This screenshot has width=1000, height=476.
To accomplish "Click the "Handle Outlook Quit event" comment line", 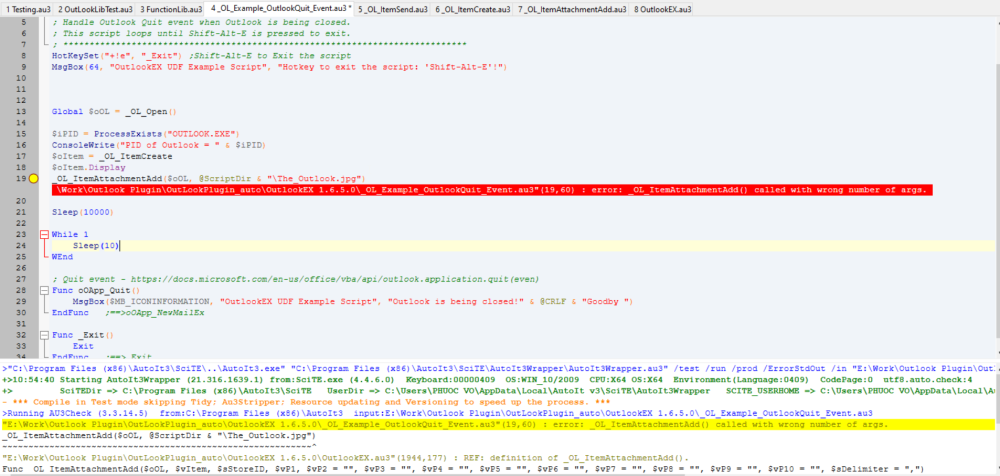I will click(x=201, y=22).
